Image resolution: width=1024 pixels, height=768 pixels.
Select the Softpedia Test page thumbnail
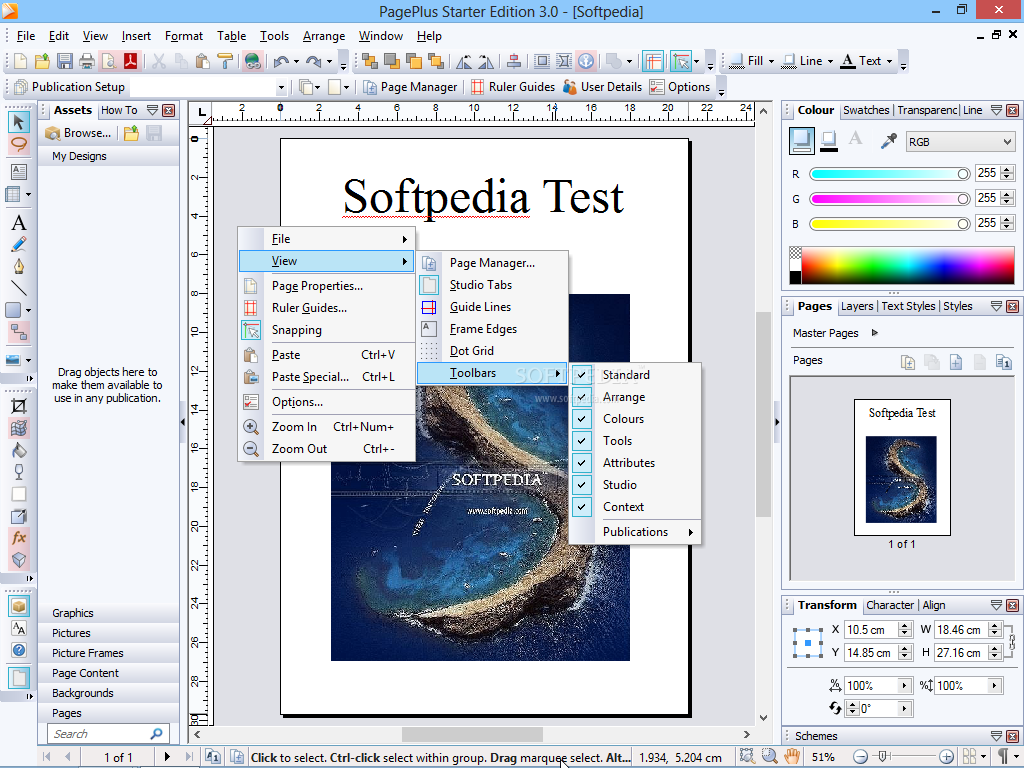pos(901,467)
